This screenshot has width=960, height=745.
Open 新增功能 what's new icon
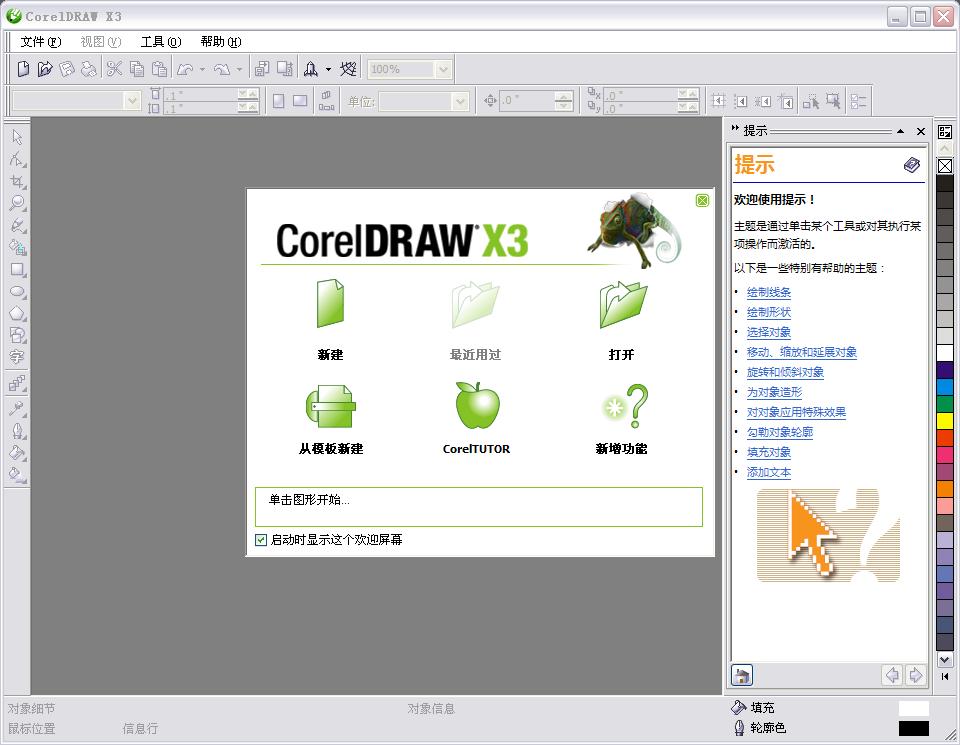pos(624,406)
